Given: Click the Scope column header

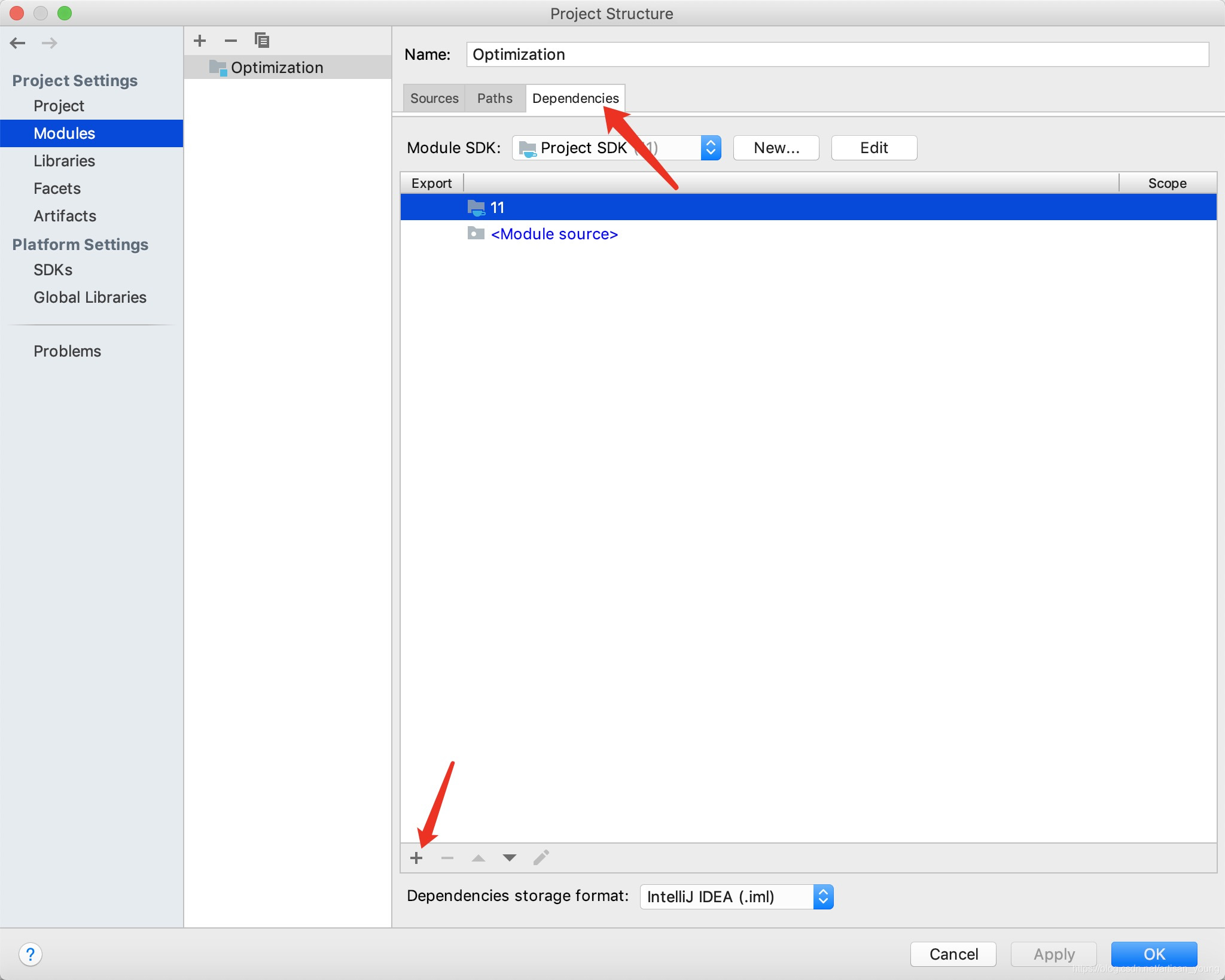Looking at the screenshot, I should [1167, 183].
